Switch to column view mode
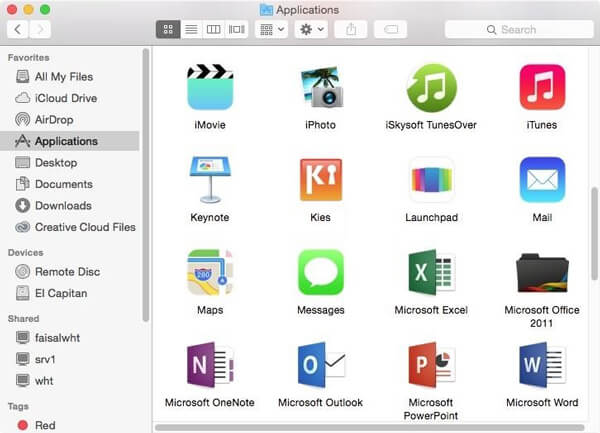 click(213, 30)
